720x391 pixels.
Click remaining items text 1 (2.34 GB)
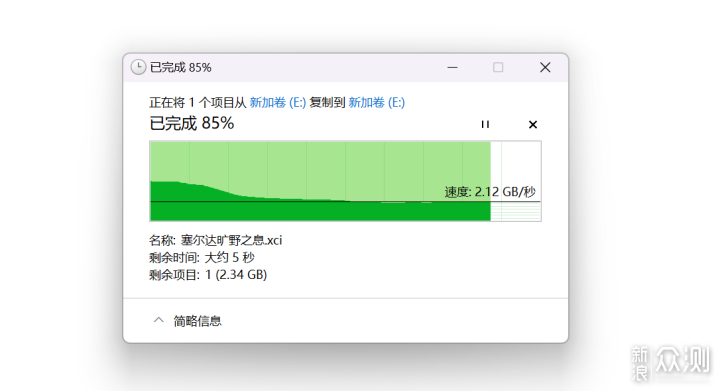236,275
